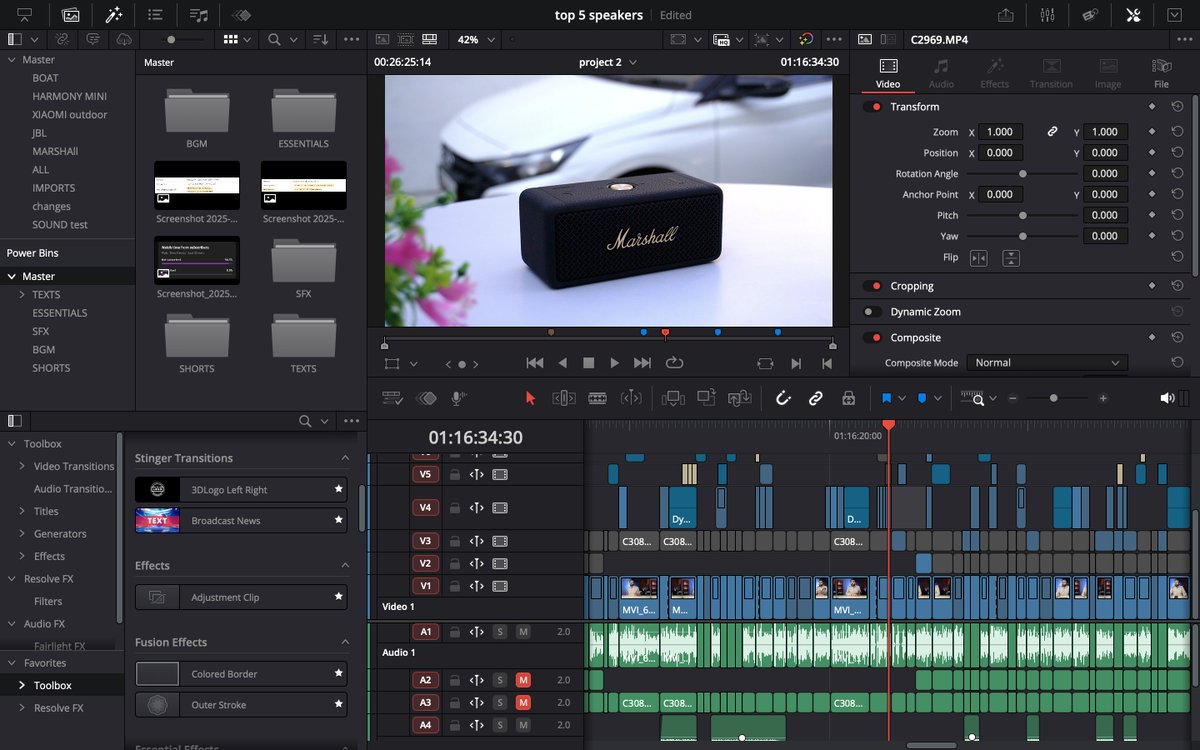This screenshot has height=750, width=1200.
Task: Solo track A1 with S button
Action: pyautogui.click(x=500, y=632)
